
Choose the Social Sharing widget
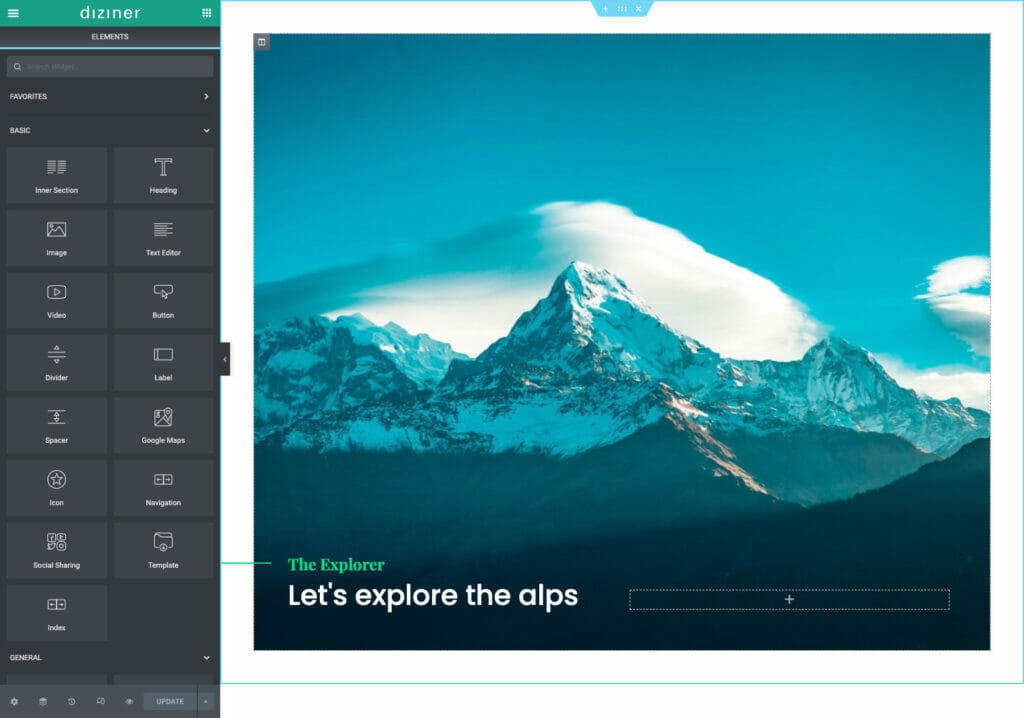[x=56, y=551]
